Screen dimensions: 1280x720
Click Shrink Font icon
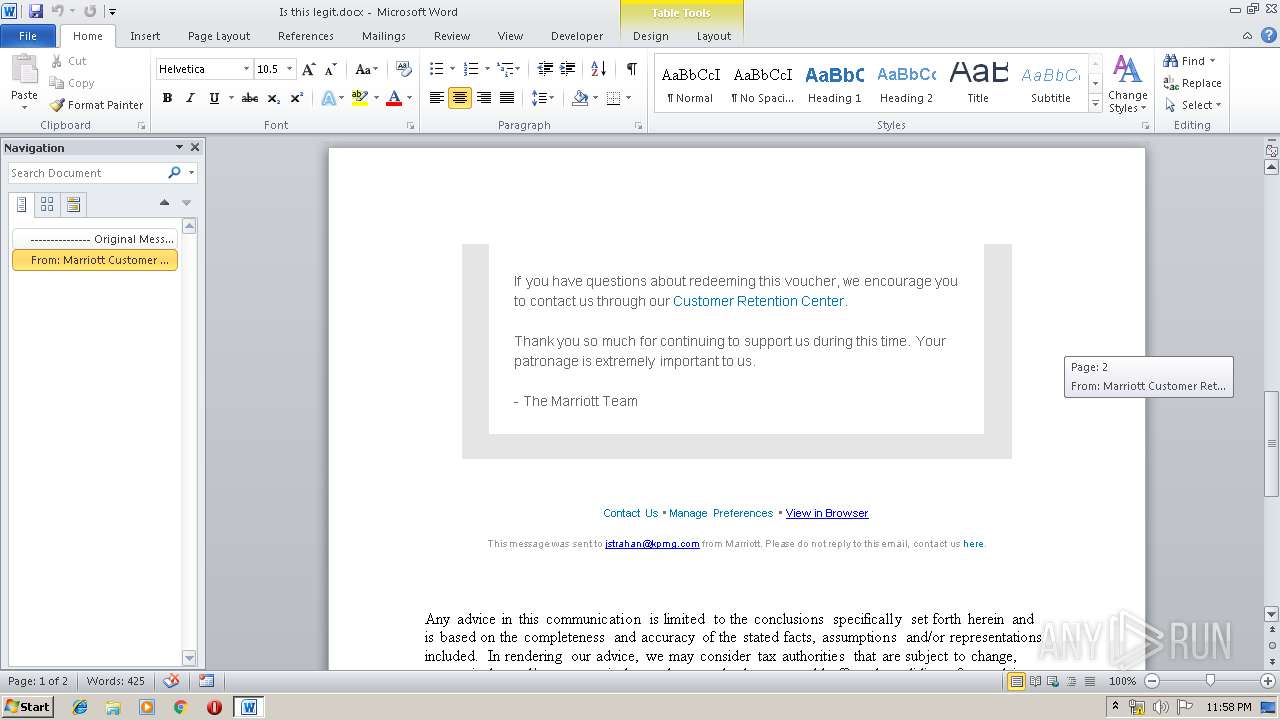pyautogui.click(x=331, y=69)
